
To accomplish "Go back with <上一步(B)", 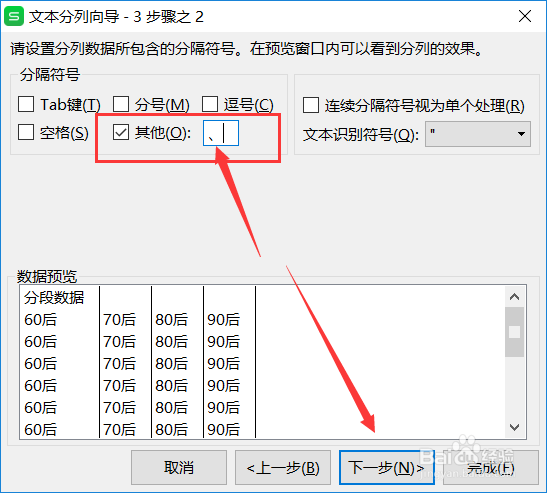I will [283, 468].
